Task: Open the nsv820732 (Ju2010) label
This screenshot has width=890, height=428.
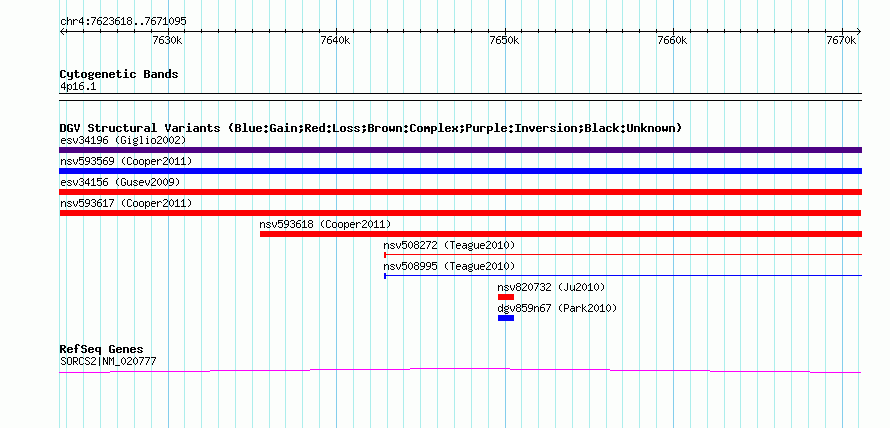Action: click(552, 287)
